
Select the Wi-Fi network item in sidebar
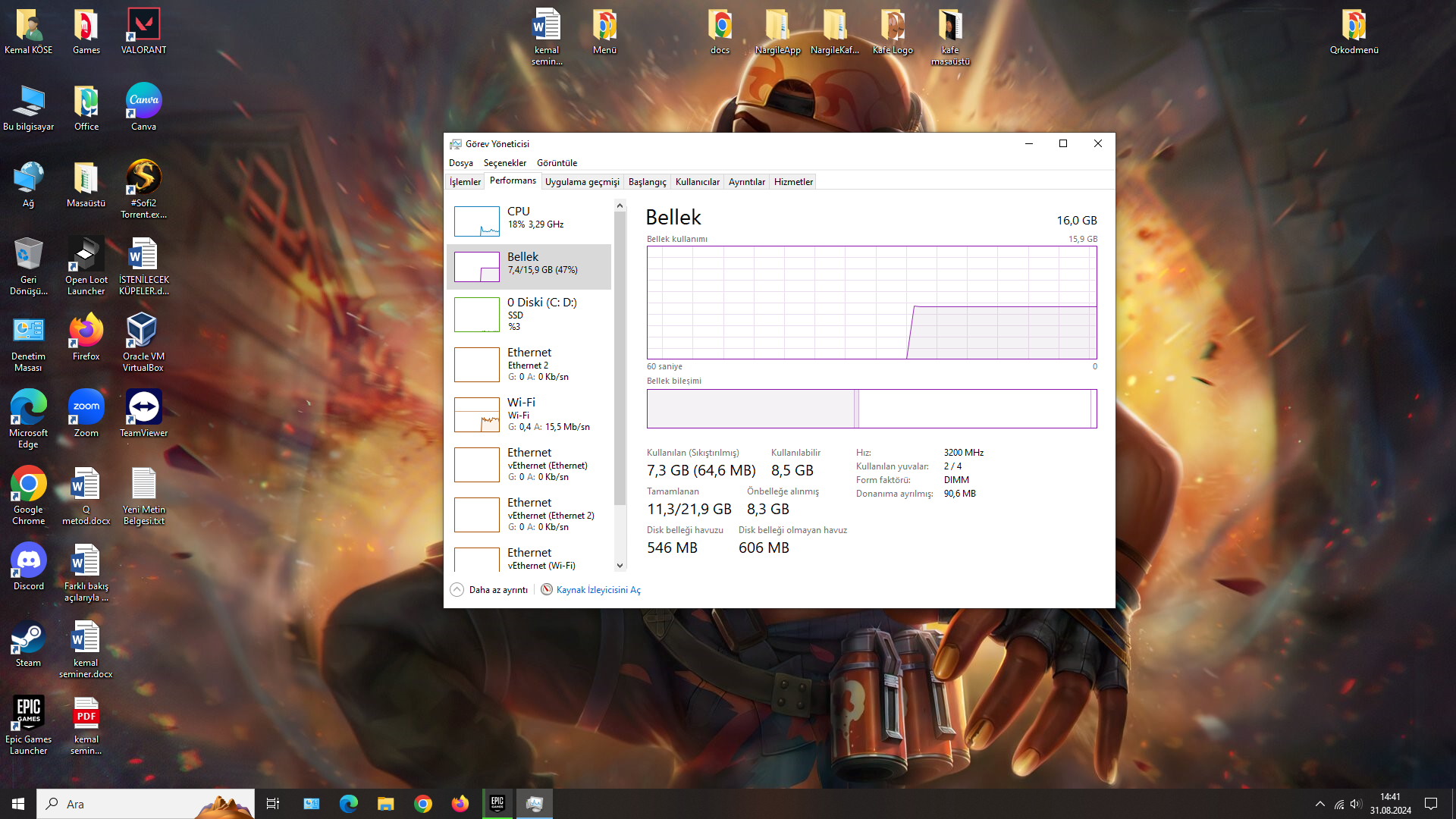click(529, 414)
